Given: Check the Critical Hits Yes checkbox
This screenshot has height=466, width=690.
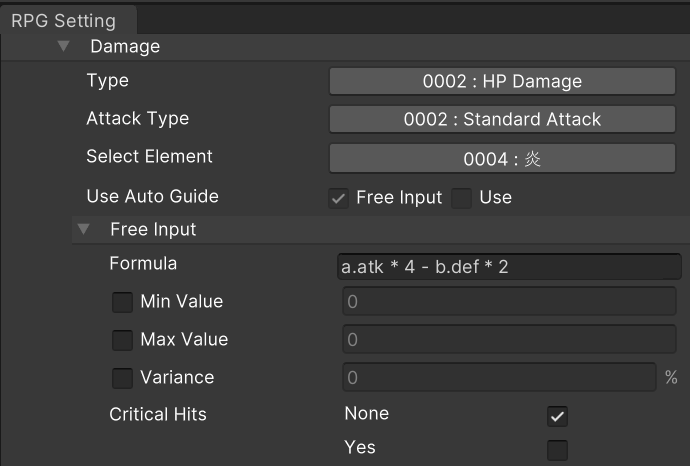Looking at the screenshot, I should pos(557,450).
